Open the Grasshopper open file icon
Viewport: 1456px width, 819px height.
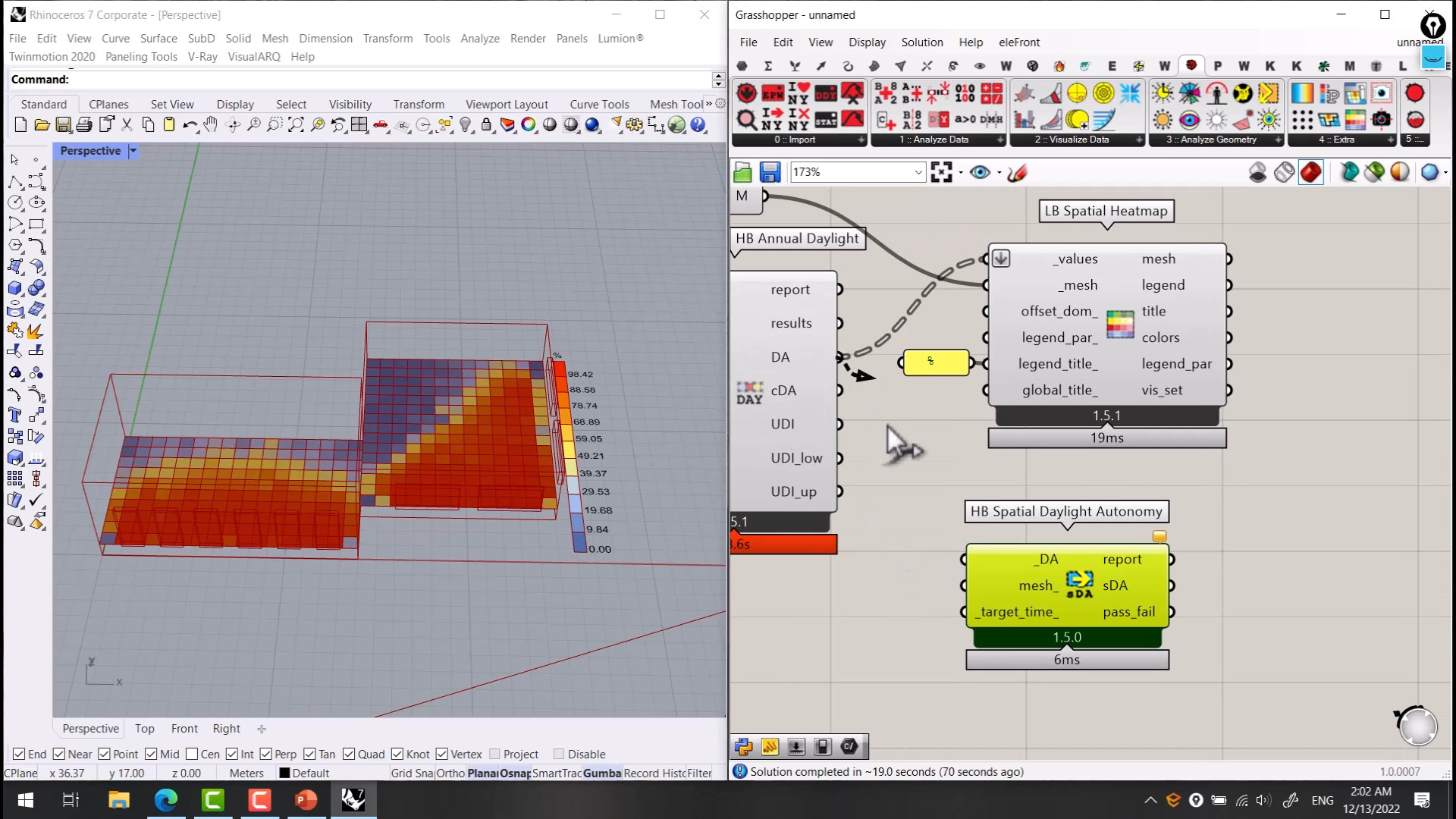(x=742, y=173)
